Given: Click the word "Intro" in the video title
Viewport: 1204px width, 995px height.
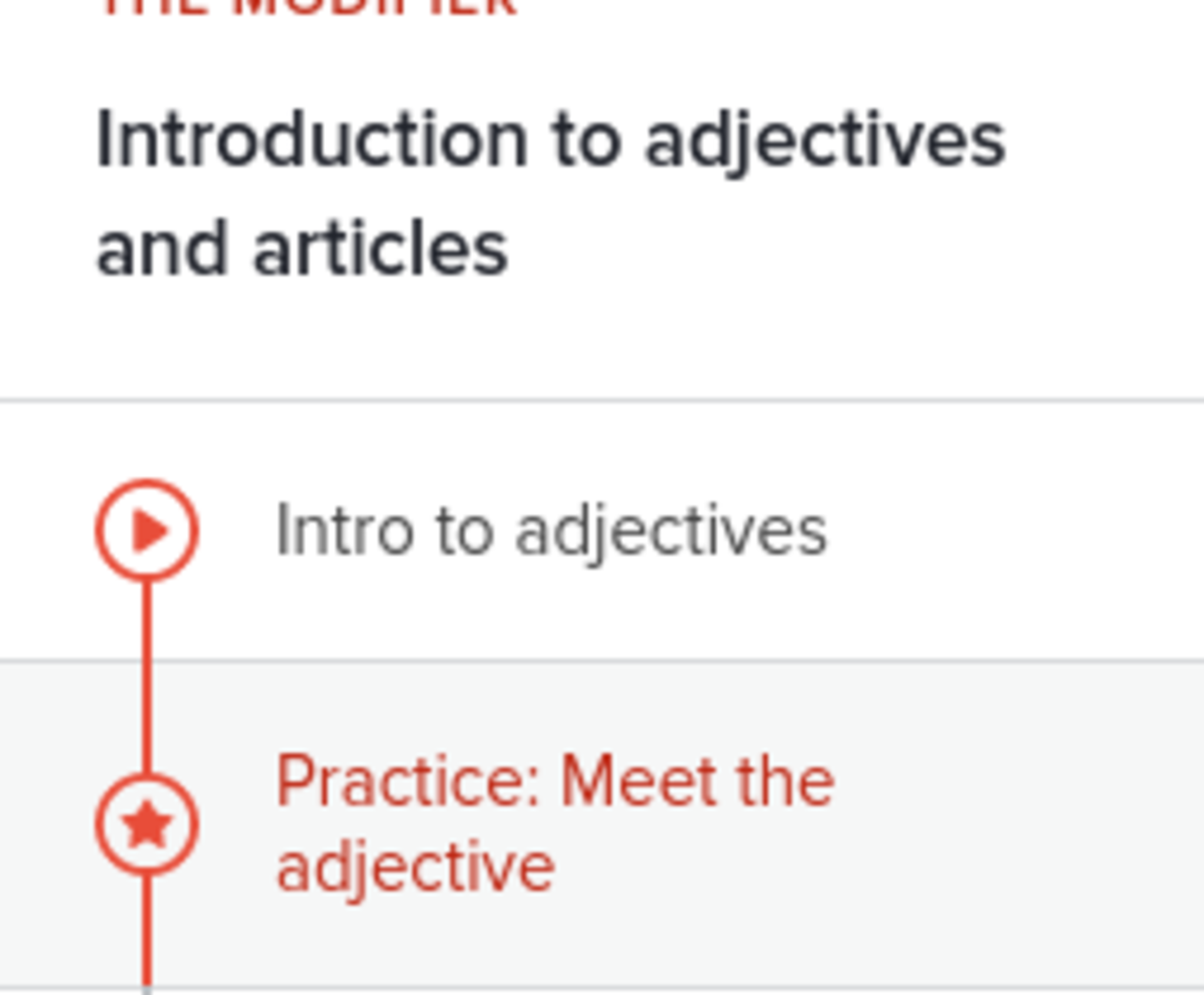Looking at the screenshot, I should (345, 531).
